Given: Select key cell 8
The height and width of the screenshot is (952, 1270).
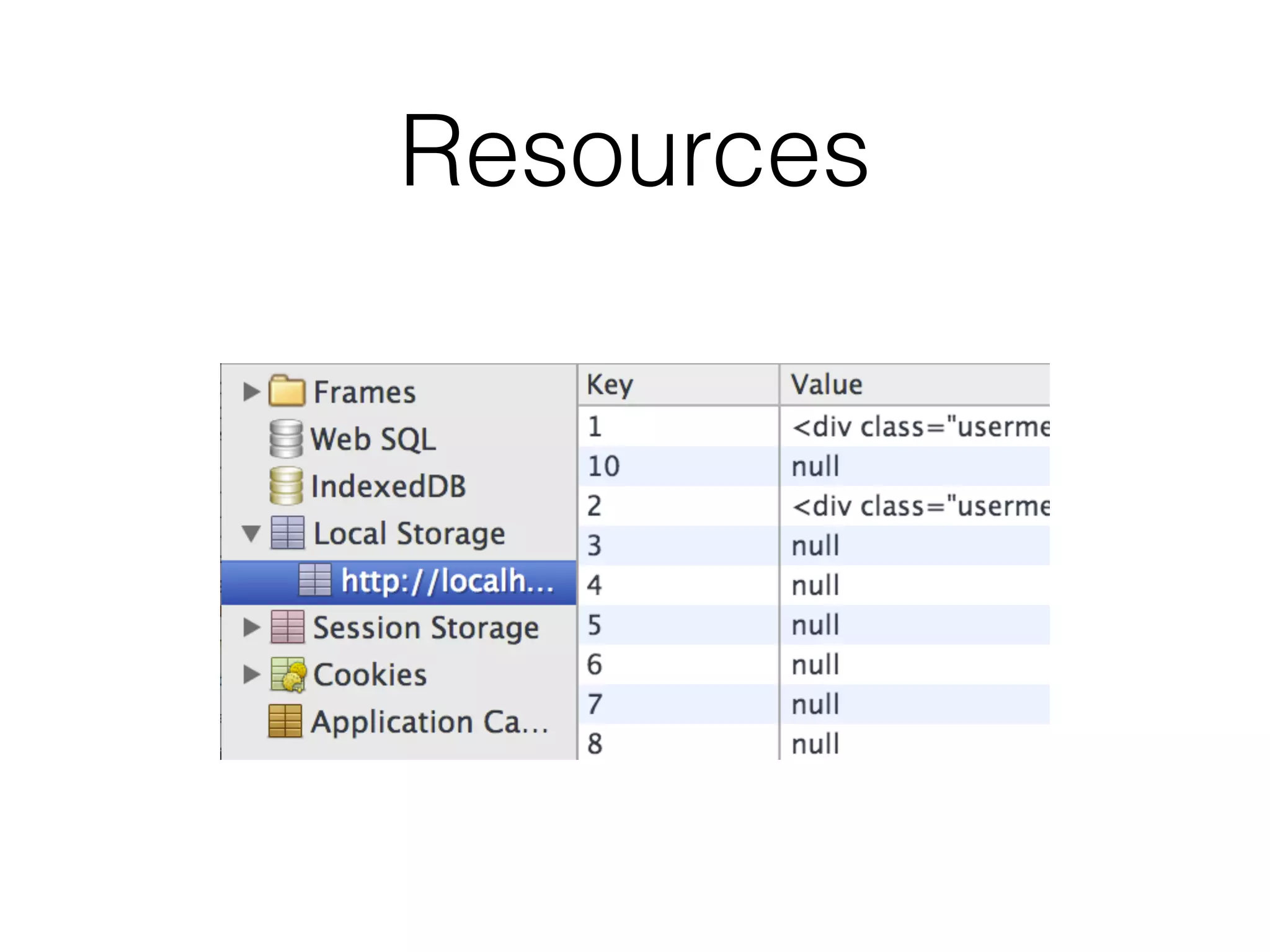Looking at the screenshot, I should point(678,743).
